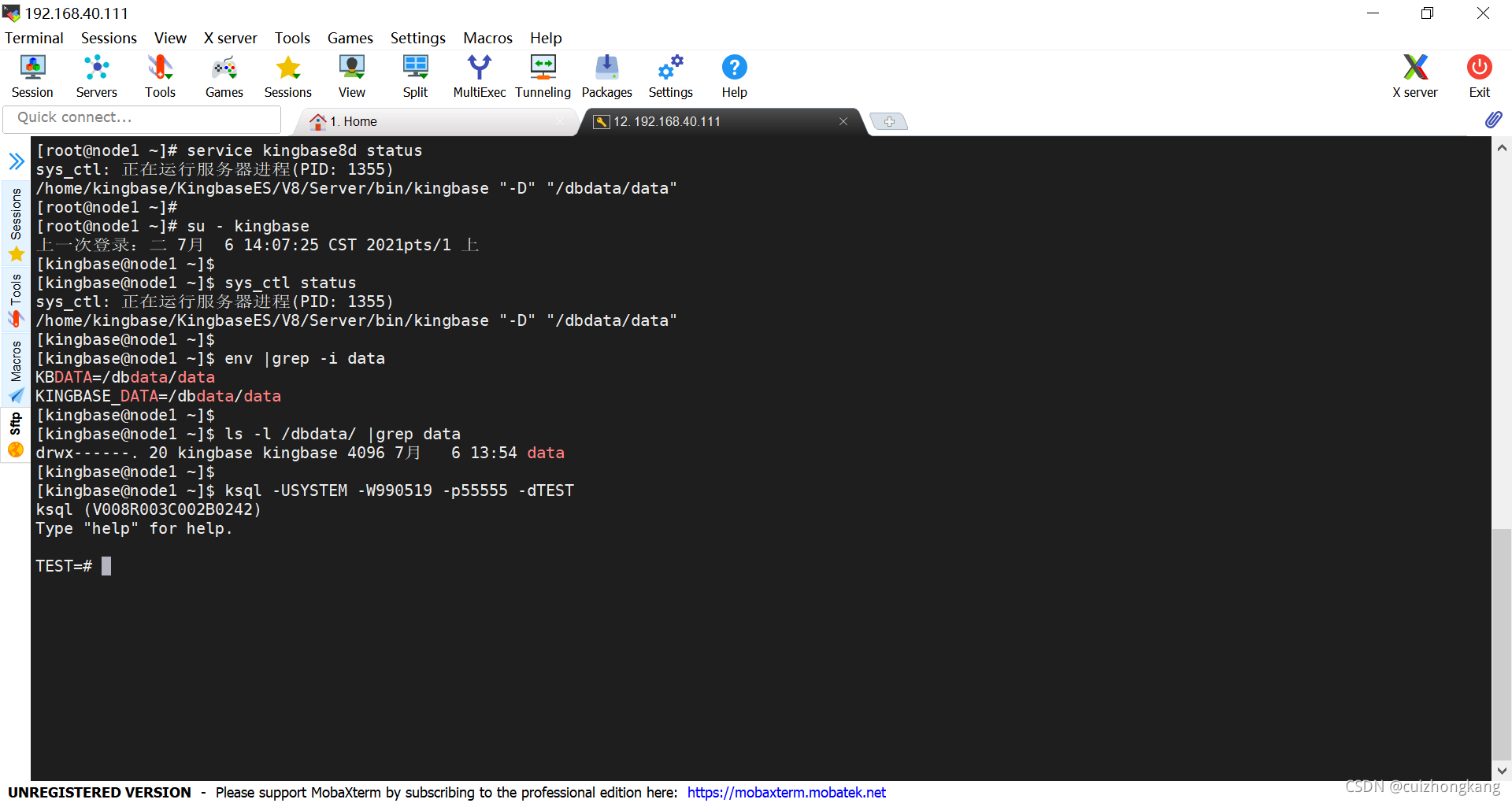Click the 'KBDATA=/dbdata/data' output line
The width and height of the screenshot is (1512, 803).
point(125,377)
